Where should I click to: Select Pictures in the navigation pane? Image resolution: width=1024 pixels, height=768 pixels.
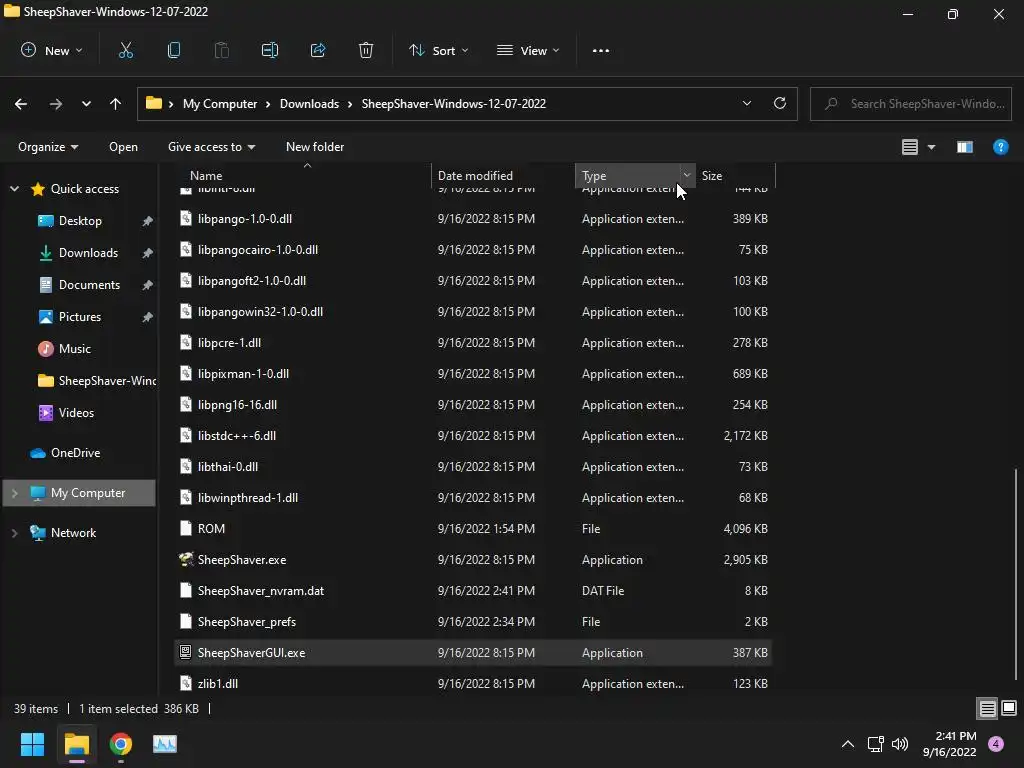click(80, 317)
